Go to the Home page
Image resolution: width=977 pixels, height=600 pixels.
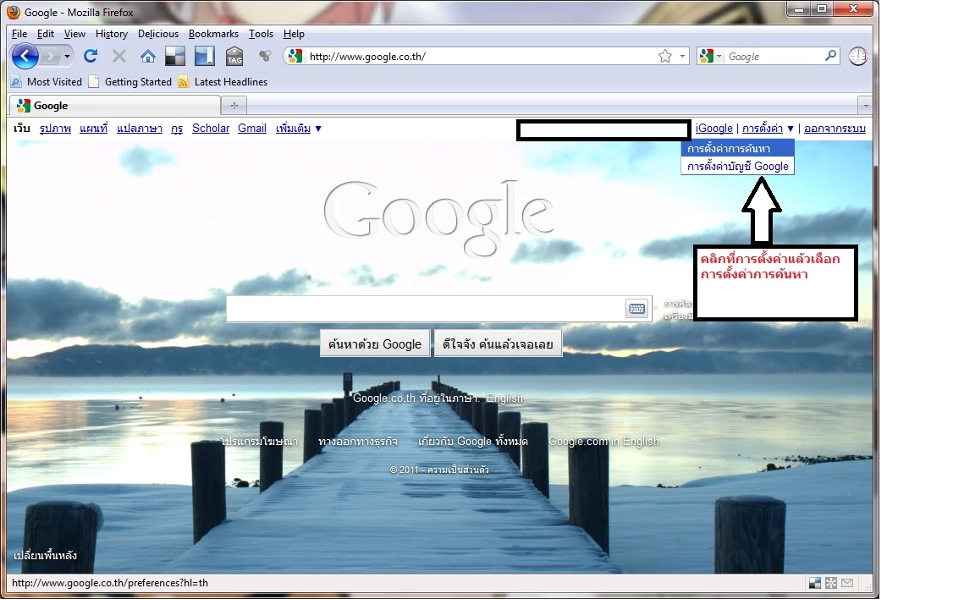pos(148,56)
